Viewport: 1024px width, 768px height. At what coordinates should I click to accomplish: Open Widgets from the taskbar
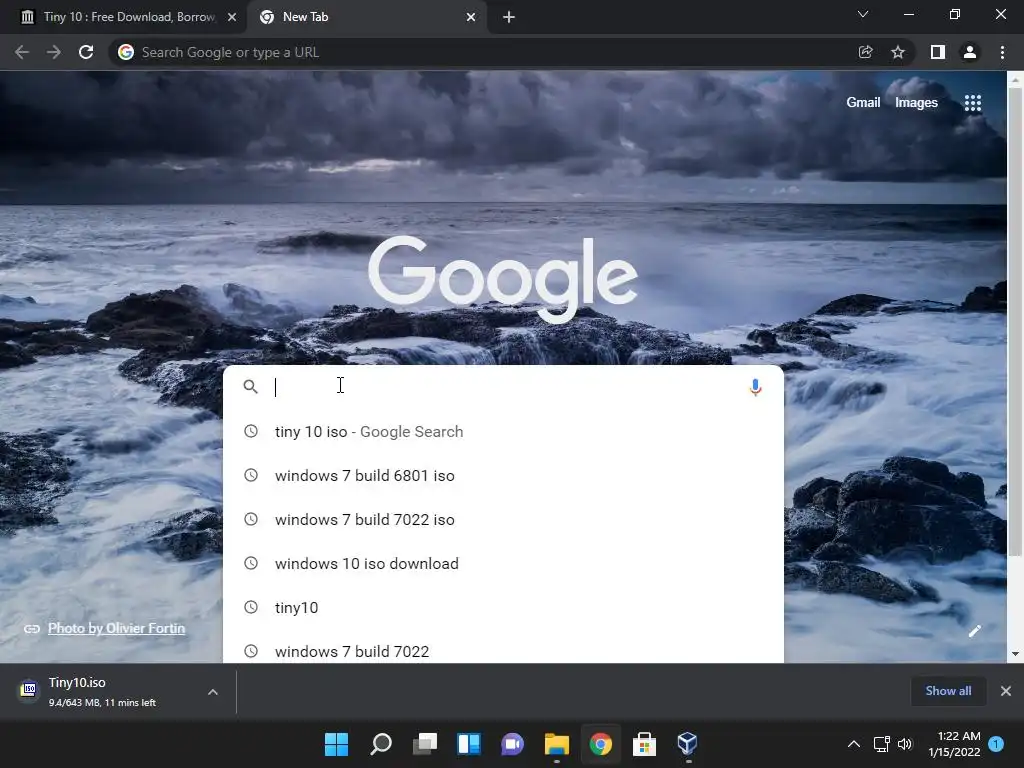click(x=469, y=744)
